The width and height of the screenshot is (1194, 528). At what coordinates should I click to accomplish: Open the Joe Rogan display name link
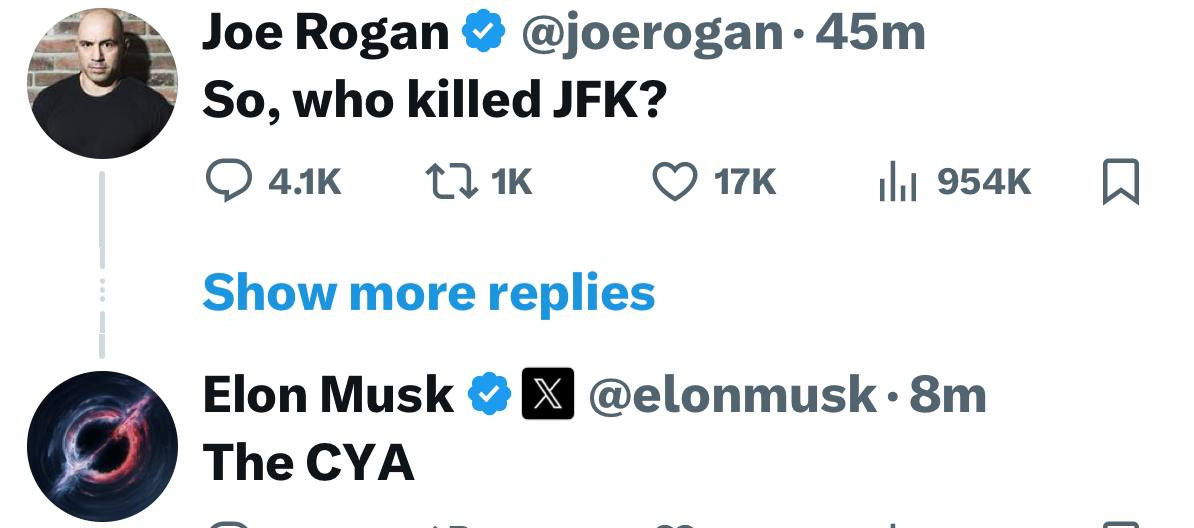325,35
